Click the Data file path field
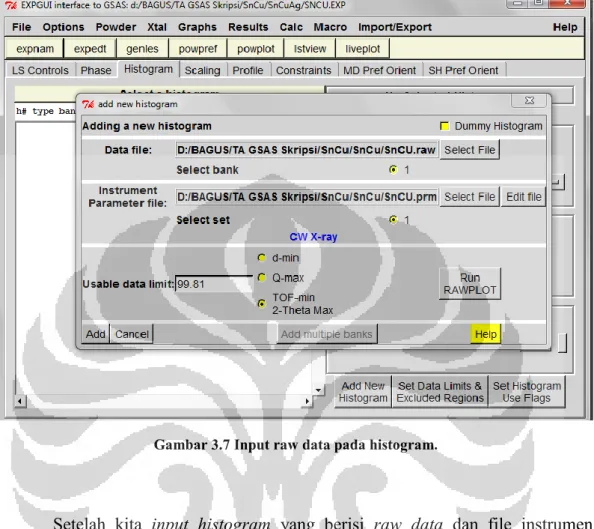Image resolution: width=594 pixels, height=529 pixels. point(307,150)
